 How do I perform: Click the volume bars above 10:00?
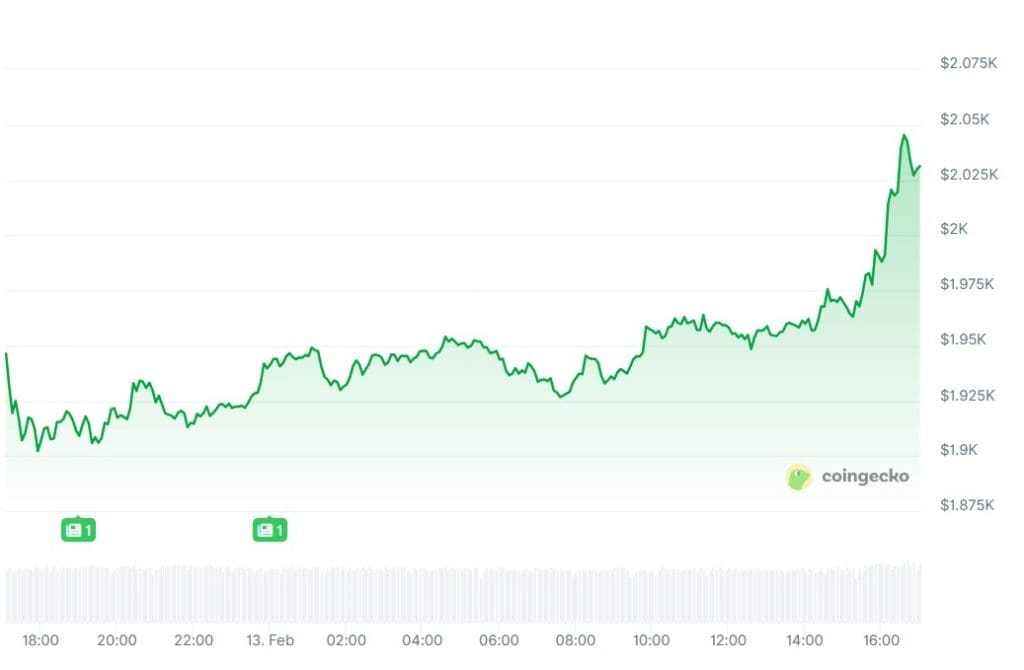point(651,596)
